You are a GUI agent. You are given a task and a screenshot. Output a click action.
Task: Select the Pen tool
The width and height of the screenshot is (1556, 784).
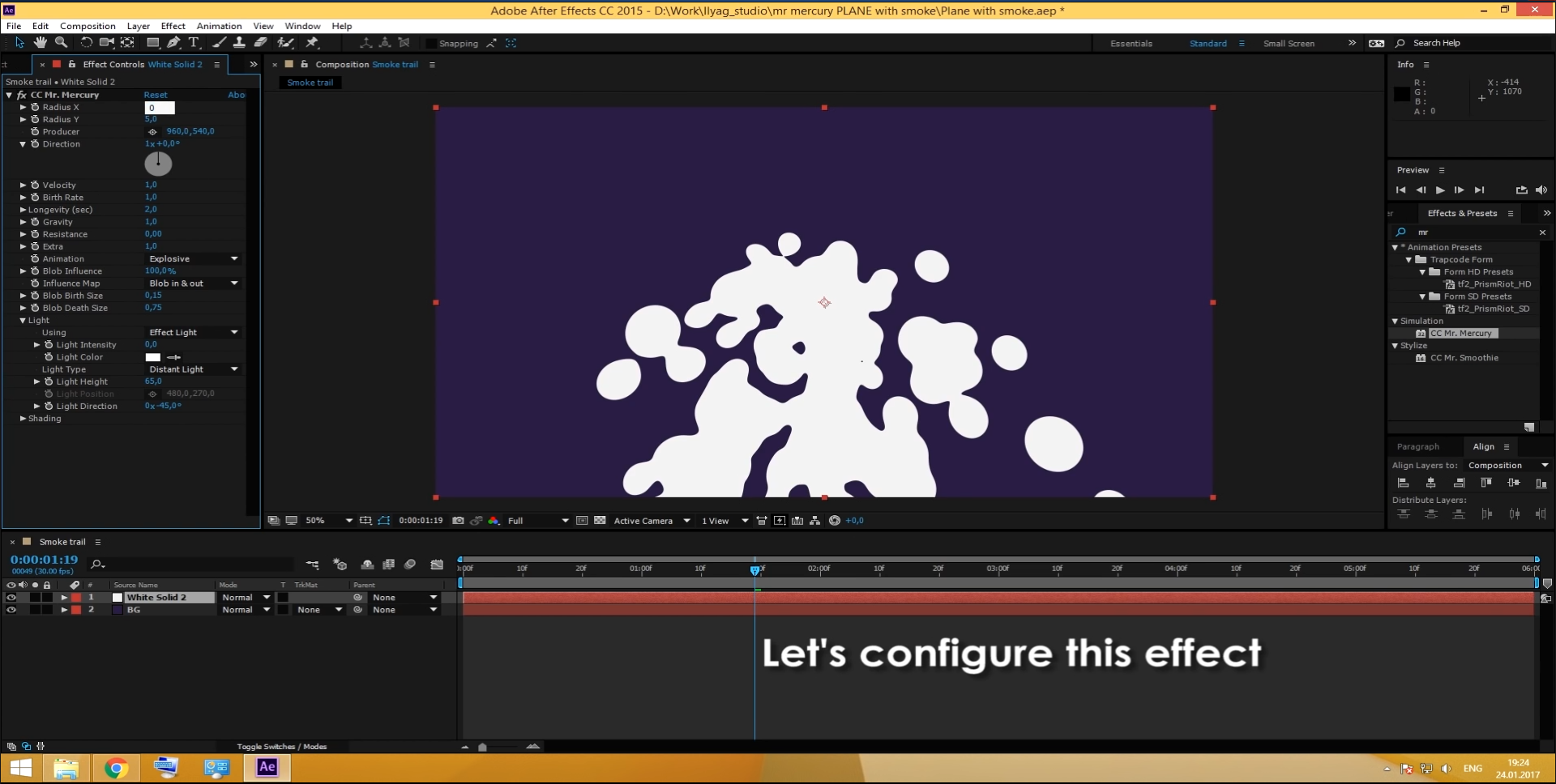pyautogui.click(x=173, y=43)
